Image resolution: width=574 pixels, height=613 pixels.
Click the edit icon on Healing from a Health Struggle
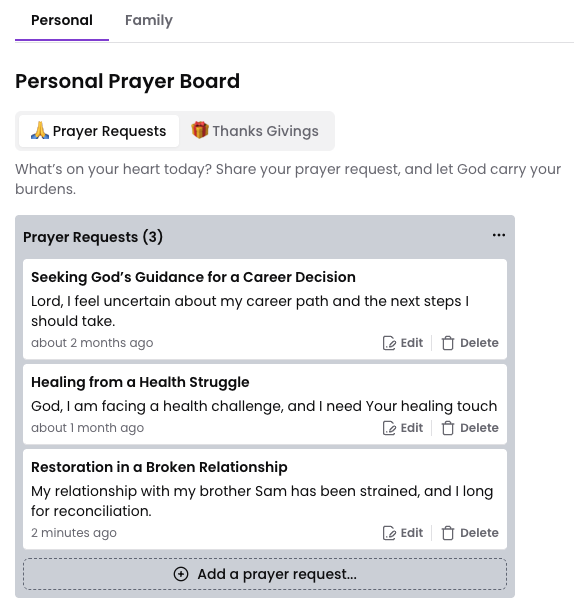tap(389, 428)
